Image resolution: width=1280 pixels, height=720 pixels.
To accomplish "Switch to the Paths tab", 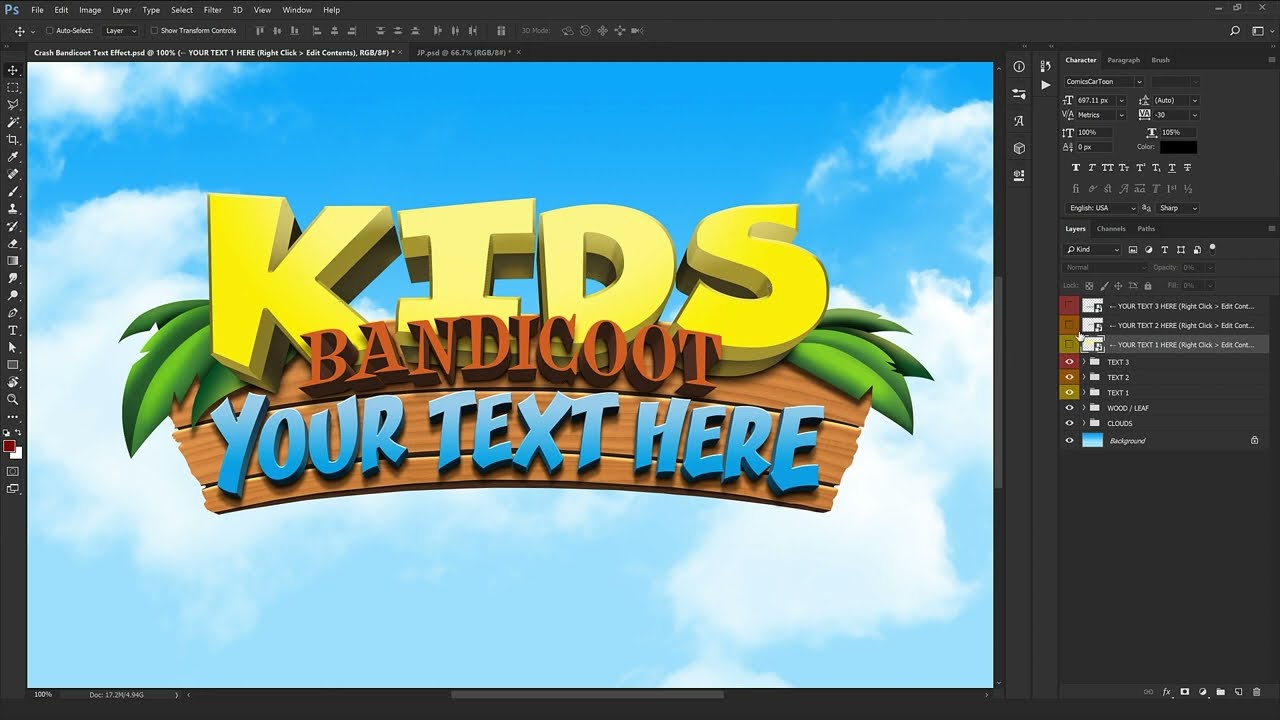I will (x=1146, y=229).
